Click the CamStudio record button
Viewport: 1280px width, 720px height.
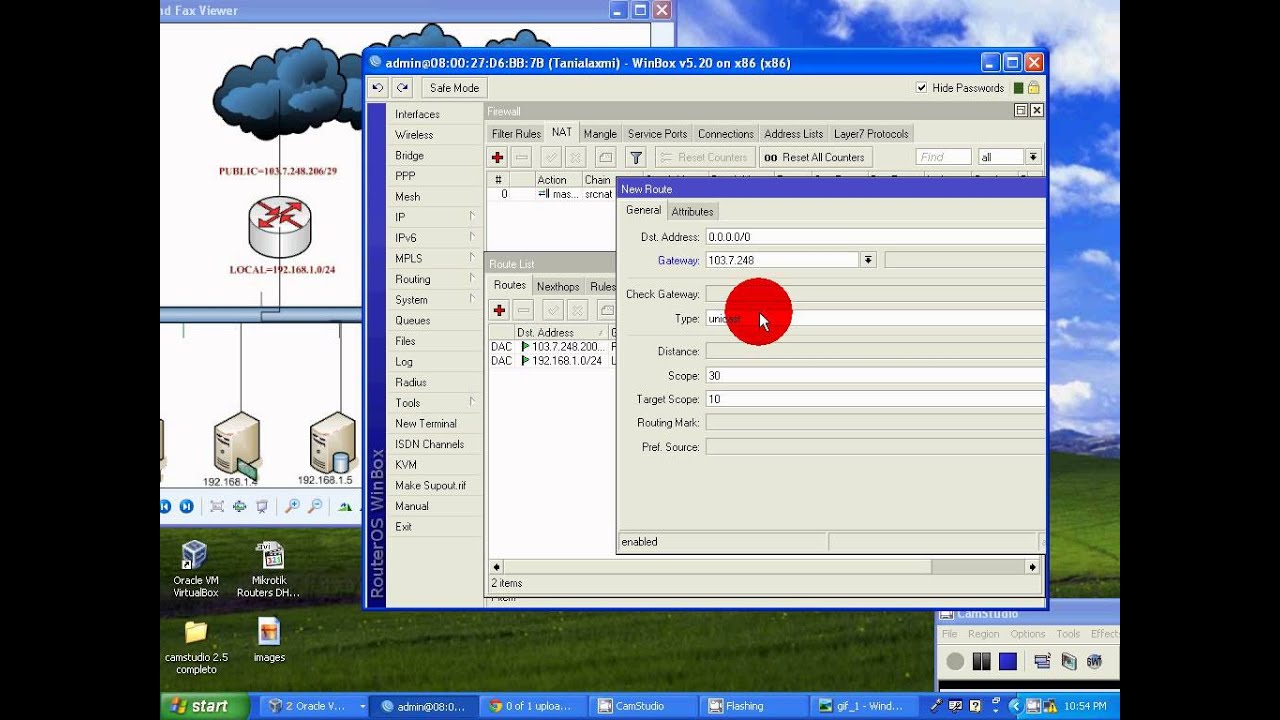coord(955,661)
